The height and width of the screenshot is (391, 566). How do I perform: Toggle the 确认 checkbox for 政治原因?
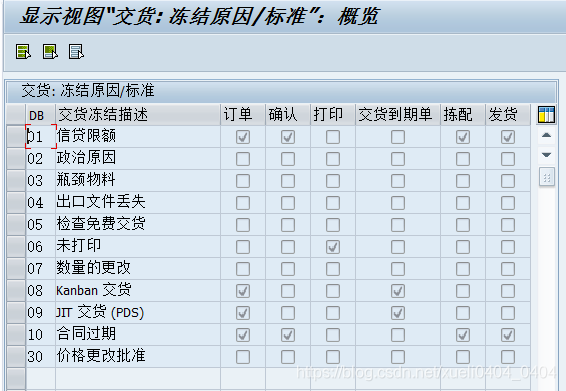pyautogui.click(x=288, y=159)
